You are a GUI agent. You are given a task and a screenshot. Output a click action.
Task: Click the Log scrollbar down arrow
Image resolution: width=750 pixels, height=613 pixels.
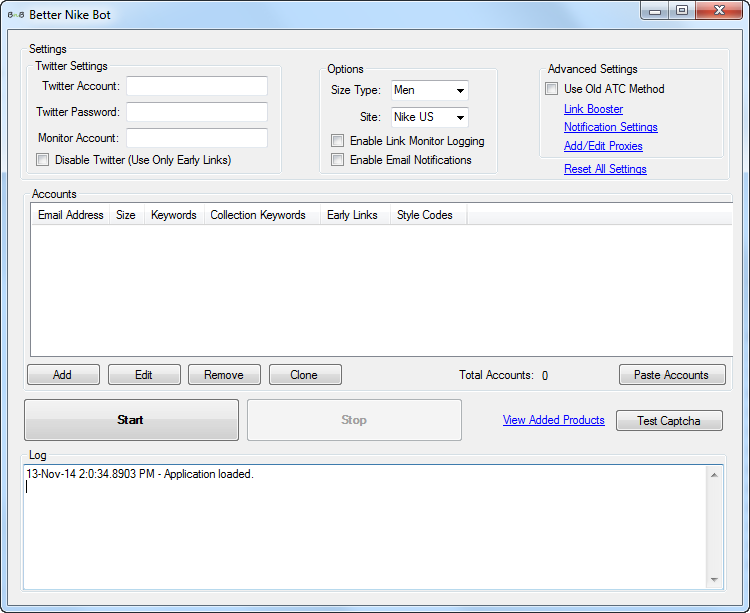coord(714,580)
